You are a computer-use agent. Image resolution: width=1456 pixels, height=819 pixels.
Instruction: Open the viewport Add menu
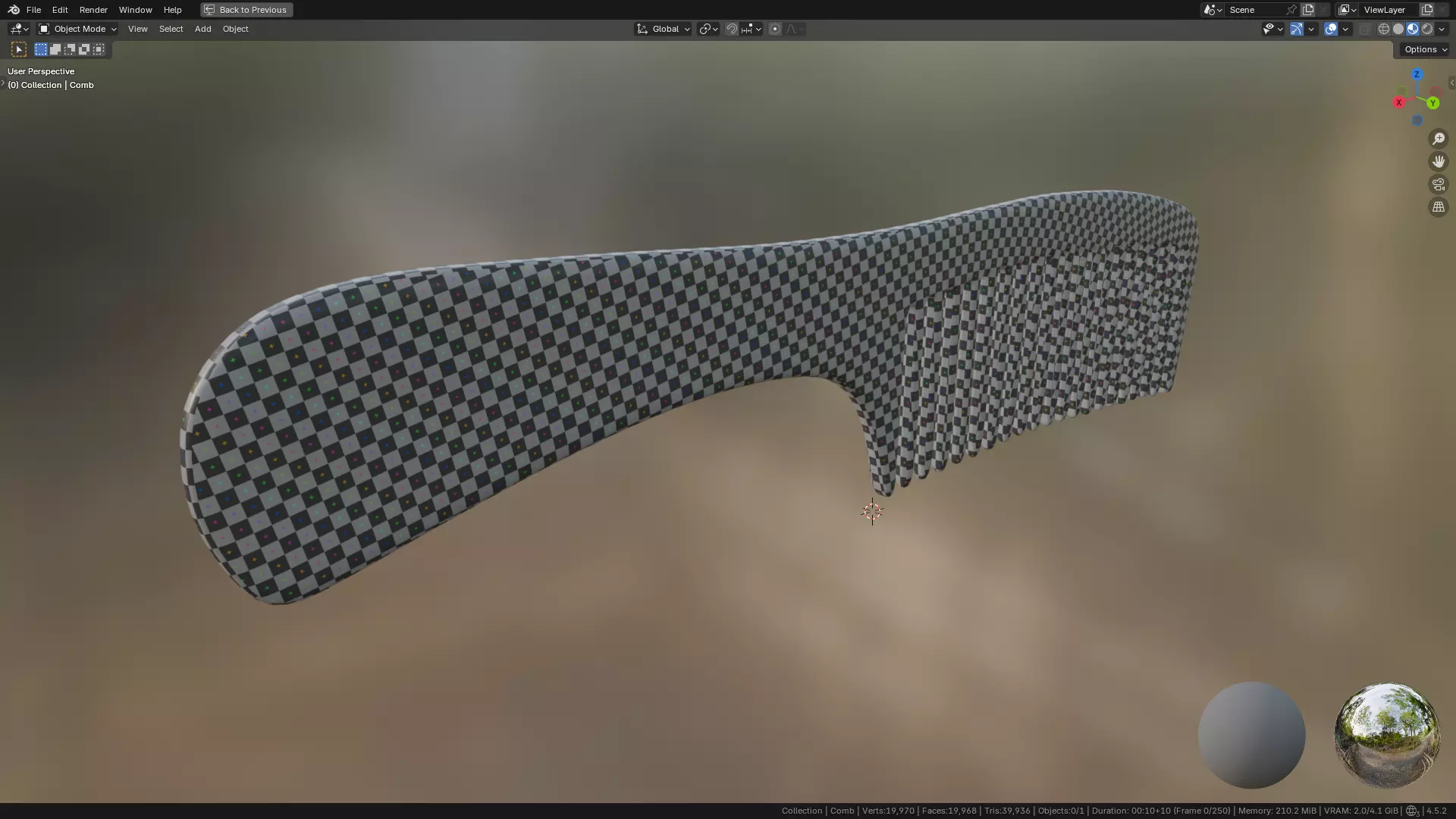click(x=202, y=29)
